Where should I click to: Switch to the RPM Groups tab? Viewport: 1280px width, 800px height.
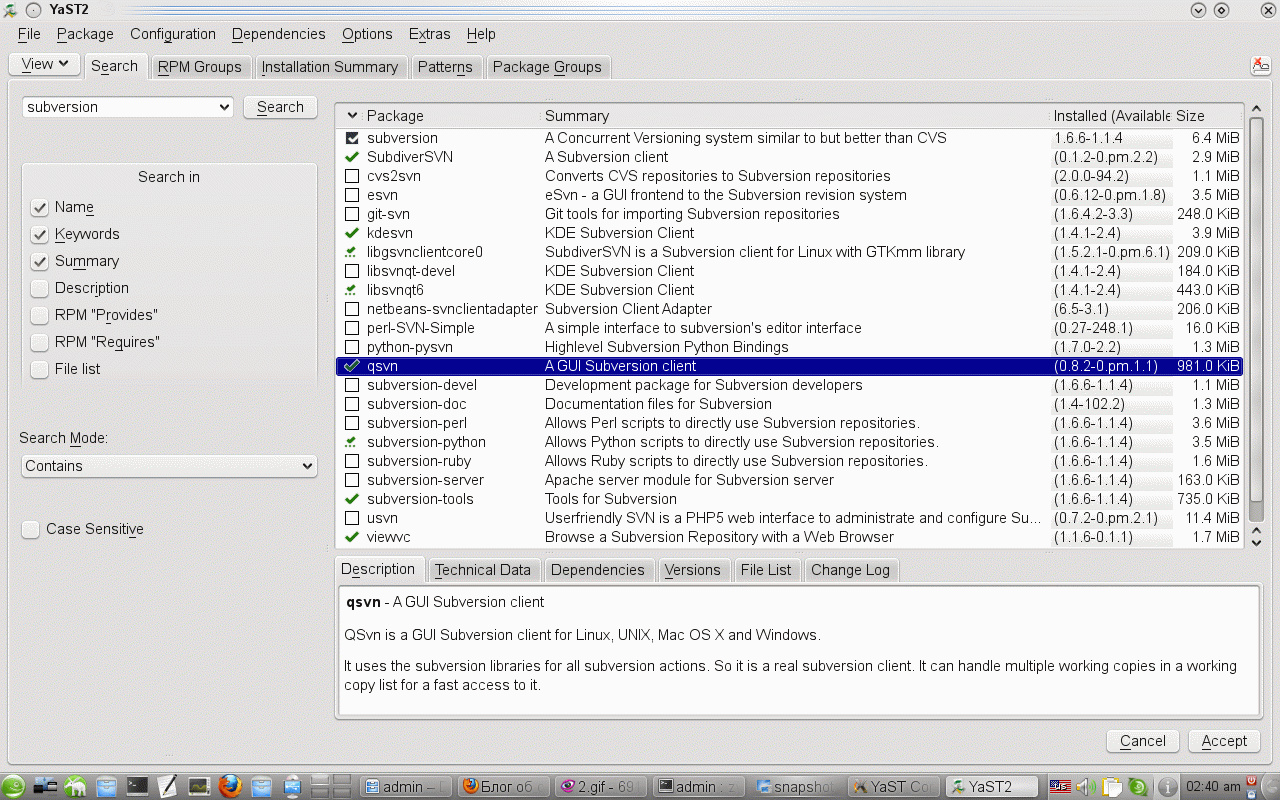[200, 67]
